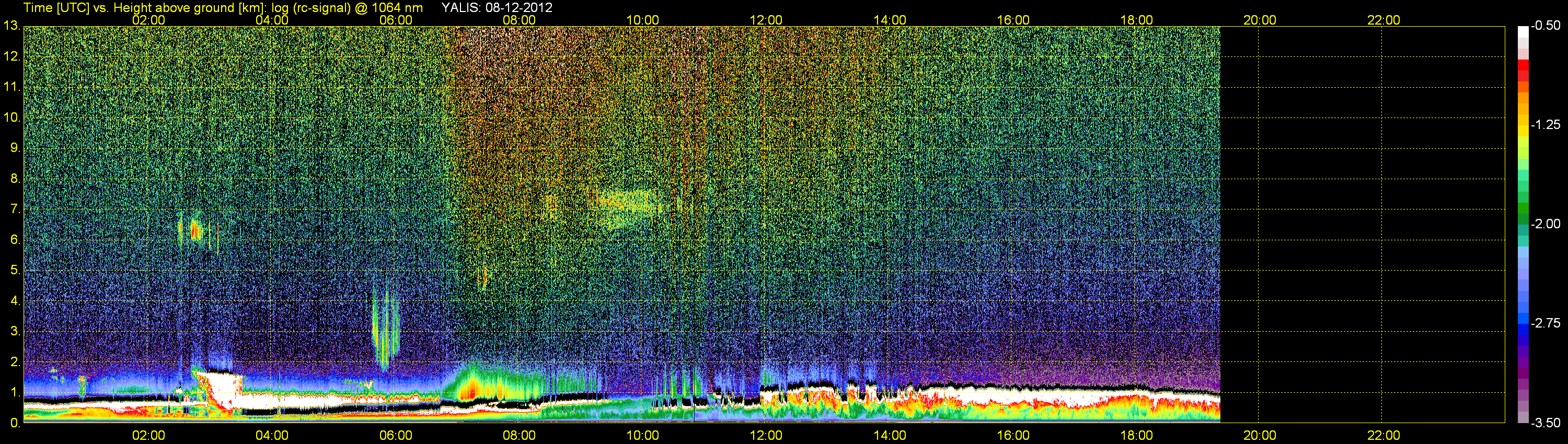Click the top axis 02:00 time label
The height and width of the screenshot is (444, 1568).
pos(148,20)
